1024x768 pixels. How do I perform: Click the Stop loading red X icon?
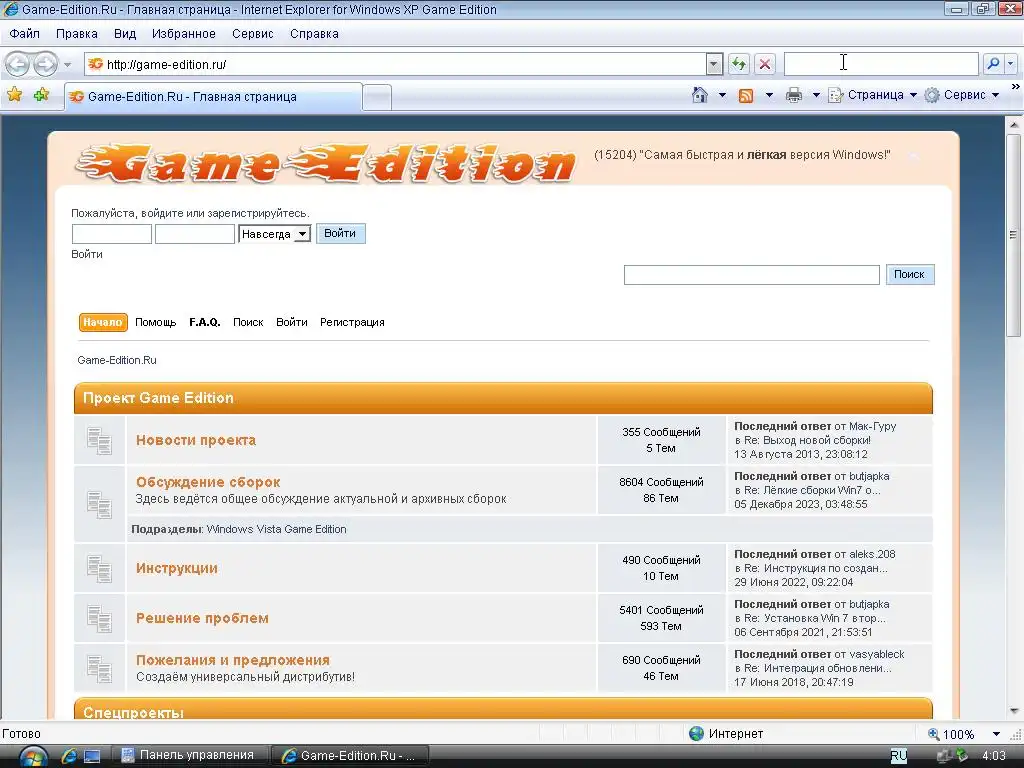pos(765,64)
